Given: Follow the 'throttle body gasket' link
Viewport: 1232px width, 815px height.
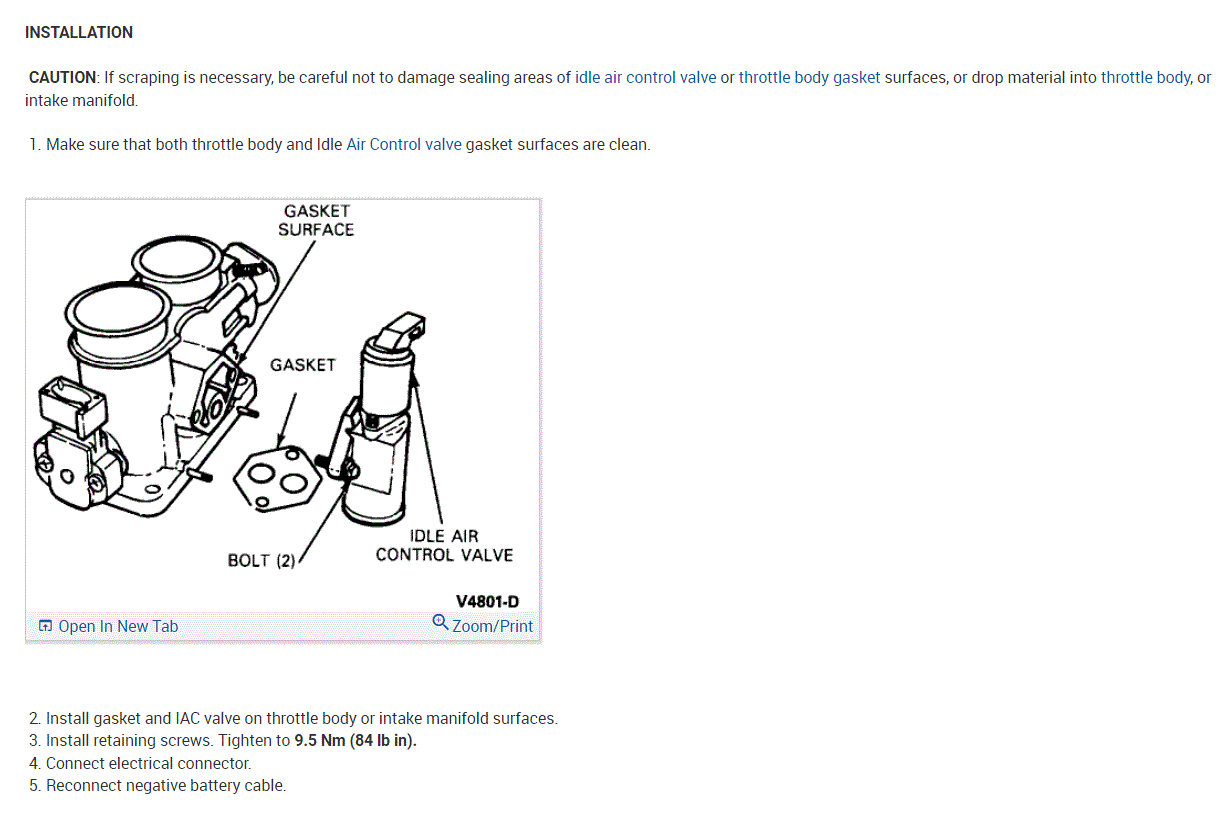Looking at the screenshot, I should click(809, 77).
